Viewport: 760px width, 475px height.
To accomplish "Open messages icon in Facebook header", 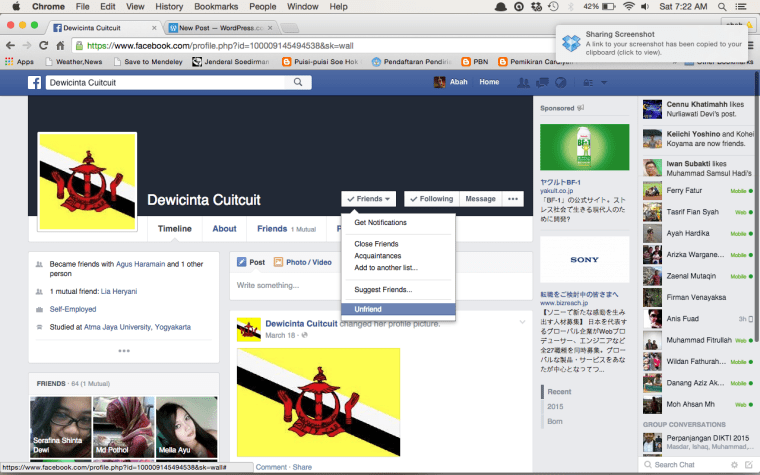I will tap(542, 82).
